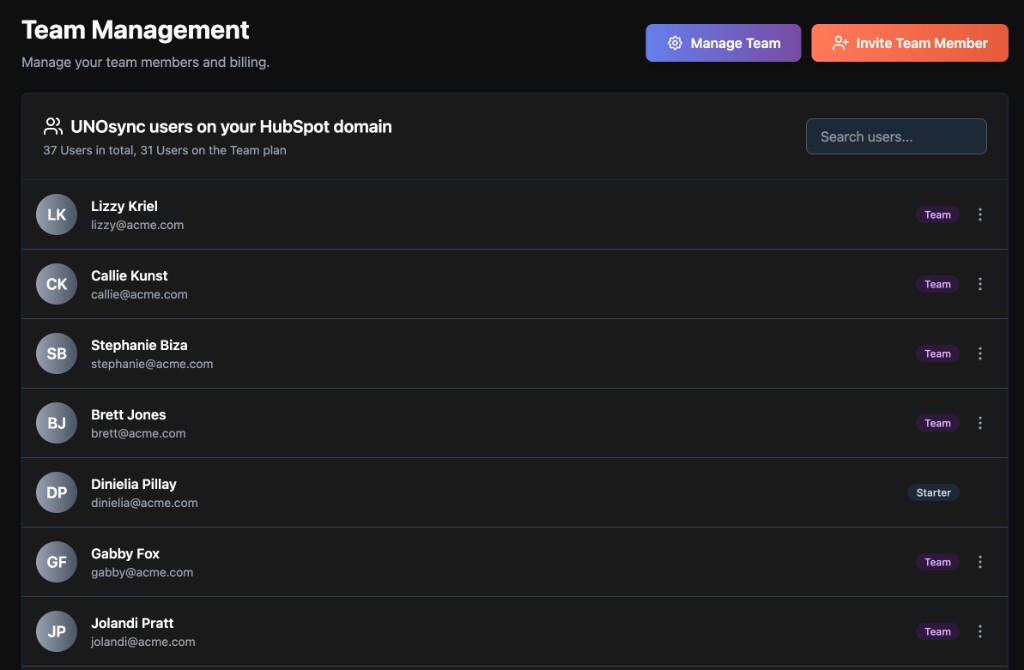This screenshot has height=670, width=1024.
Task: Select Brett Jones's name in the list
Action: (128, 415)
